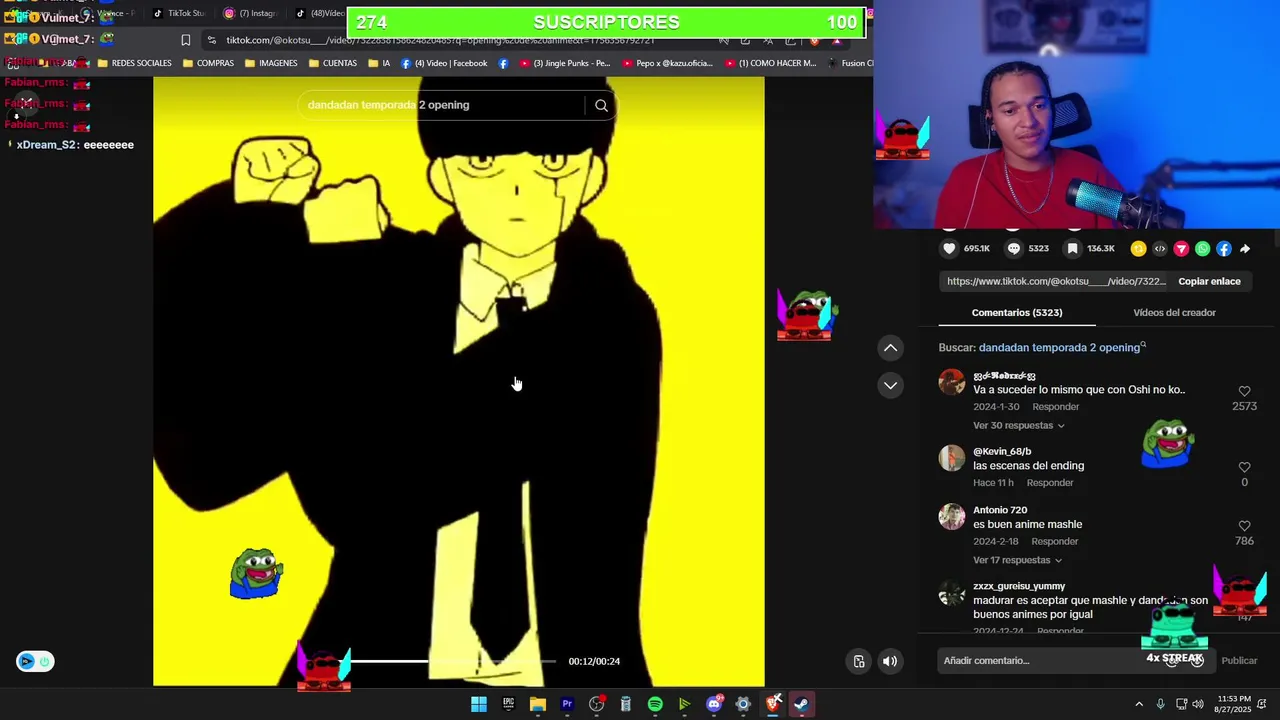
Task: Open 'REDES SOCIALES' bookmarks folder
Action: tap(134, 63)
